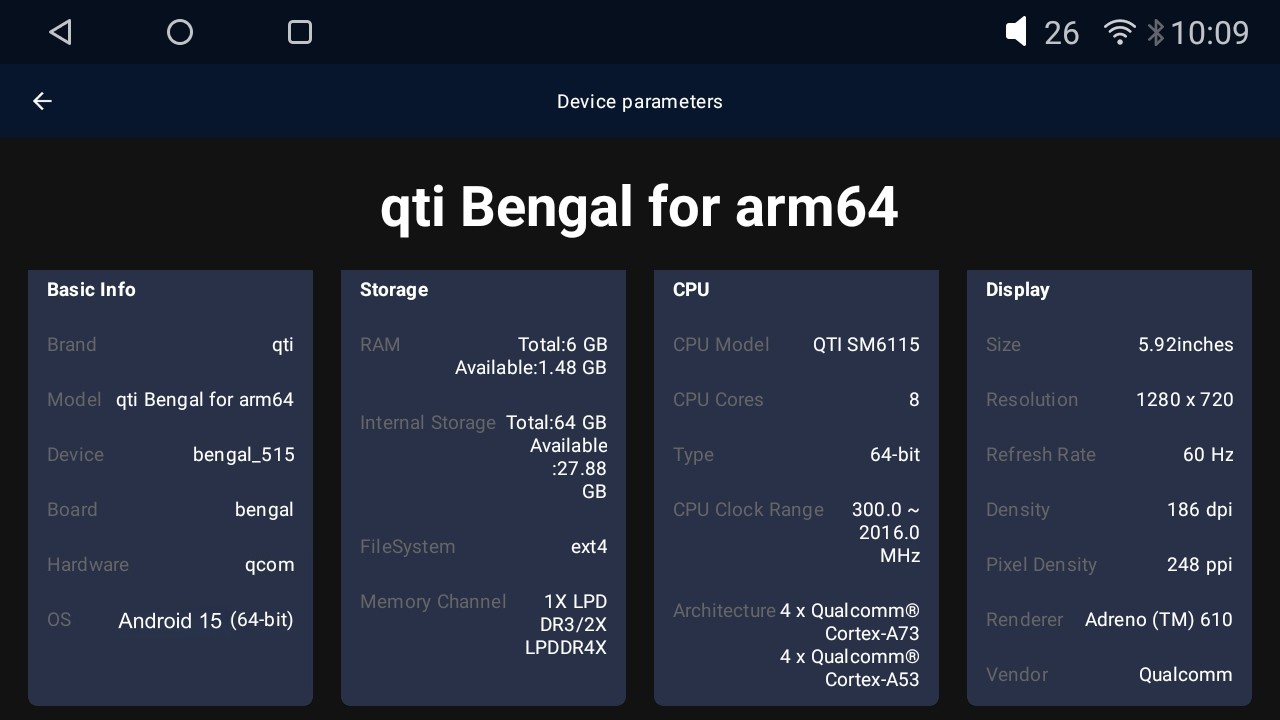Tap the Bluetooth status icon

[x=1156, y=33]
